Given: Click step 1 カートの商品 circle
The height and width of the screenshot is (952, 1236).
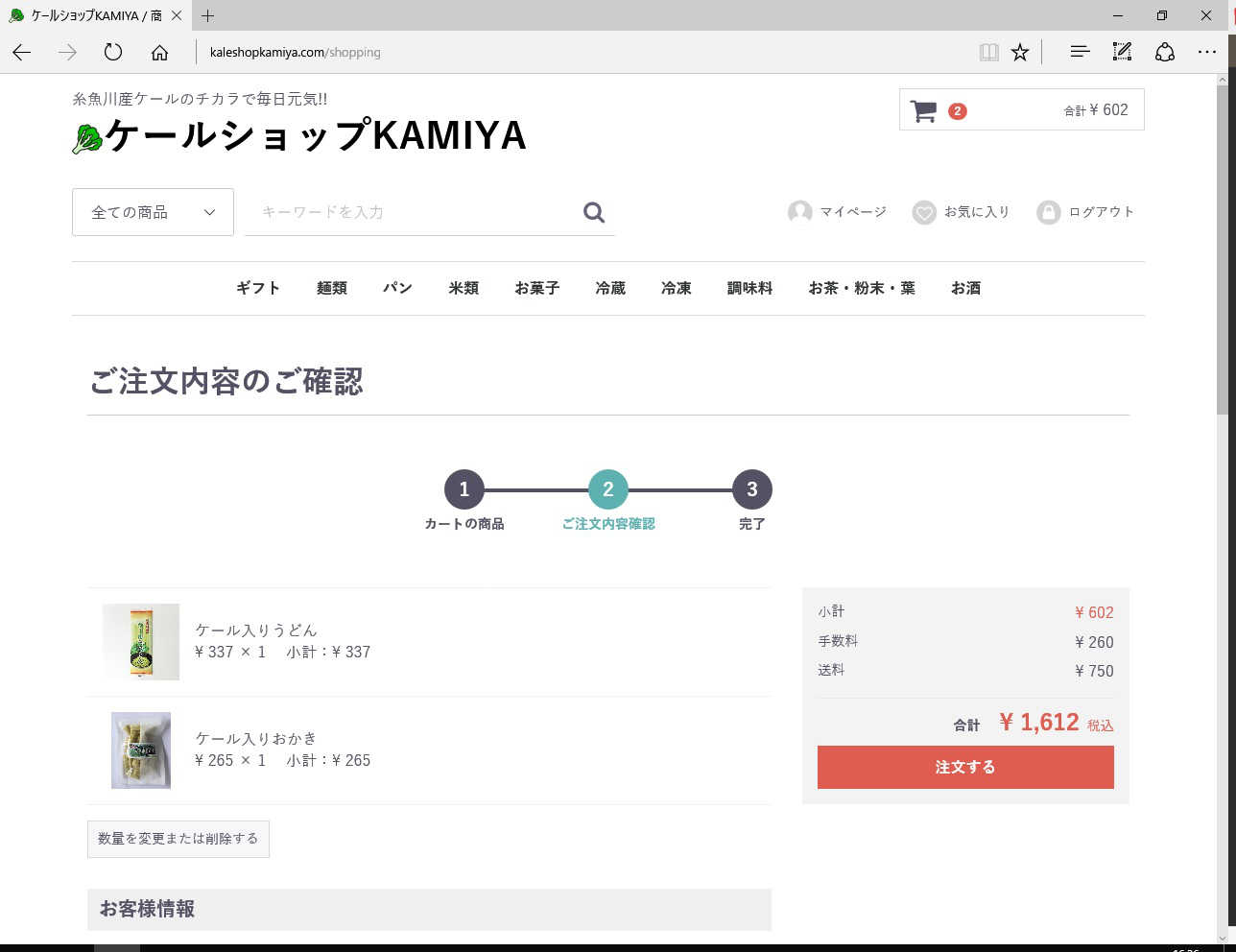Looking at the screenshot, I should point(464,489).
